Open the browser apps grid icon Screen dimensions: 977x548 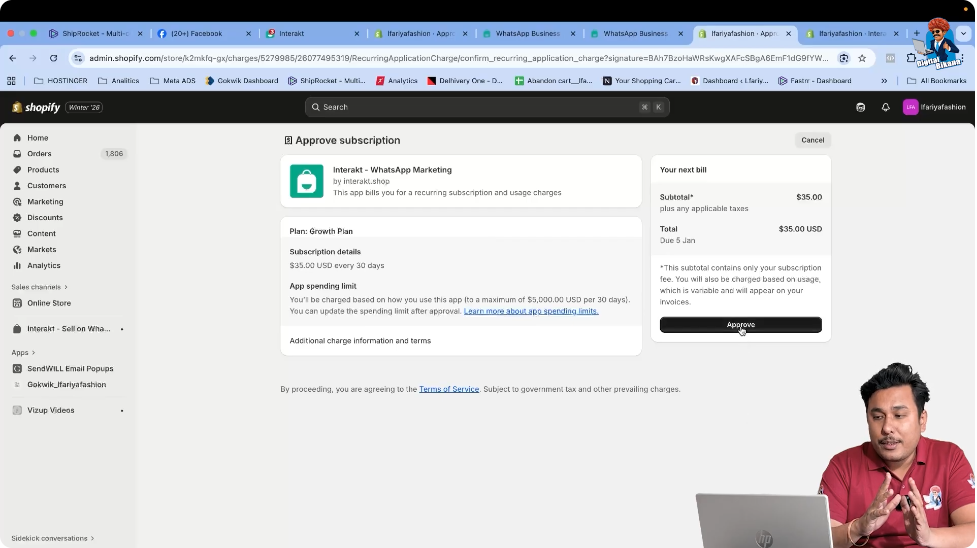click(11, 80)
